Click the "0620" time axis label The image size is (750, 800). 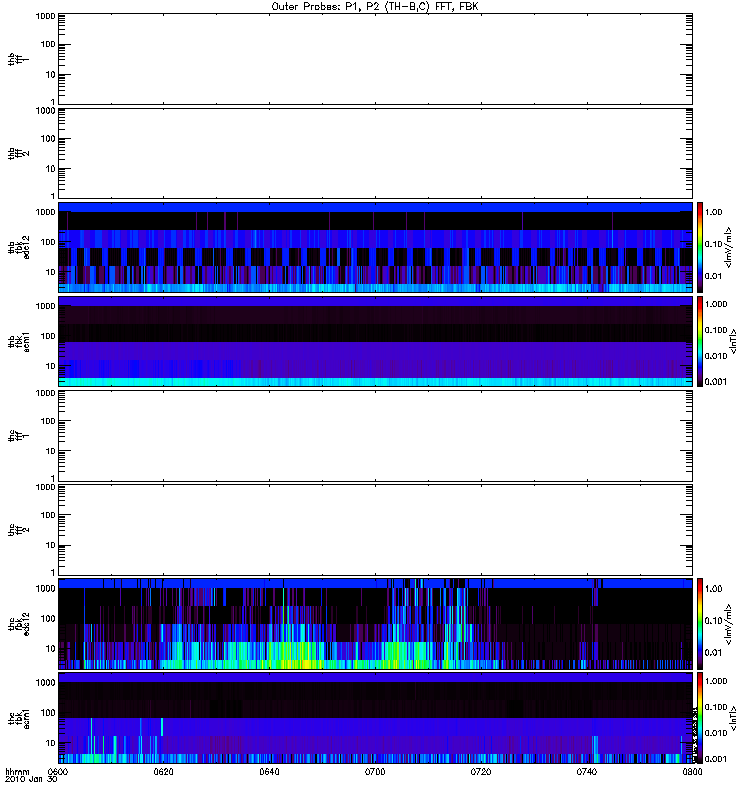coord(163,771)
